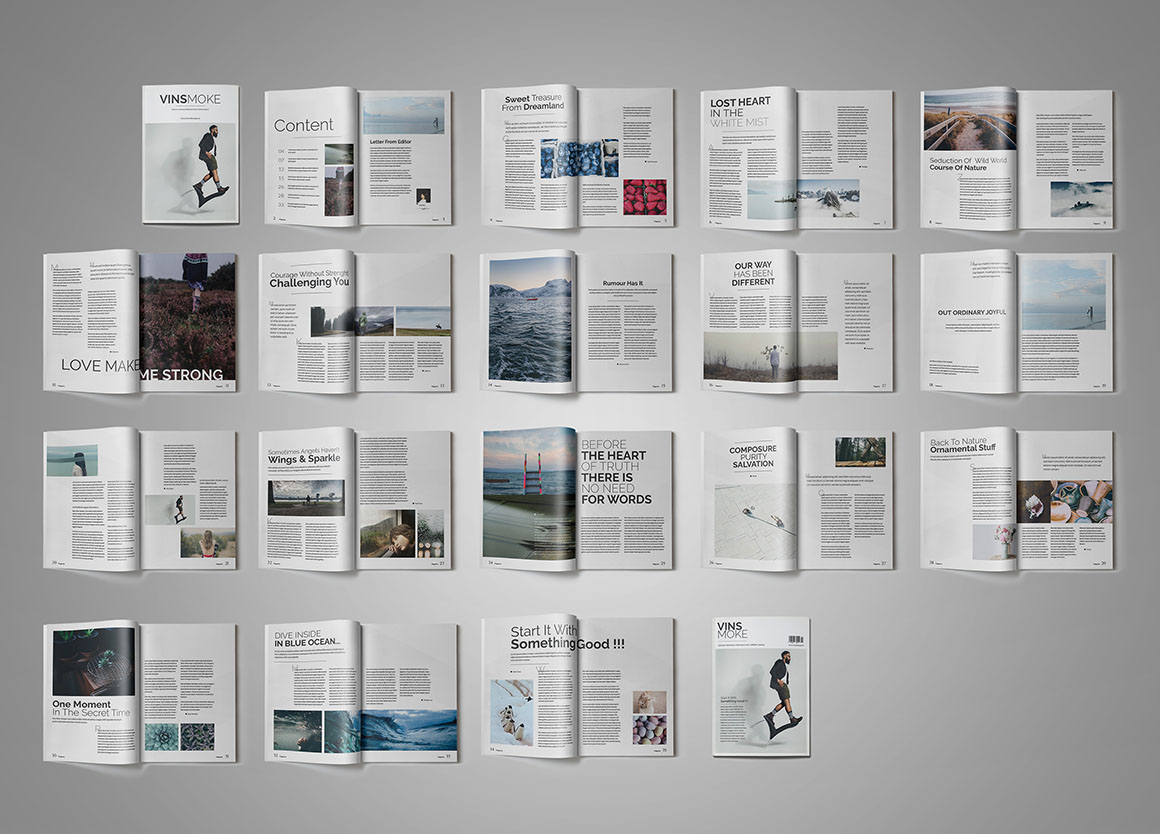Select the Our Way Has Been Different spread
This screenshot has height=834, width=1160.
(796, 322)
